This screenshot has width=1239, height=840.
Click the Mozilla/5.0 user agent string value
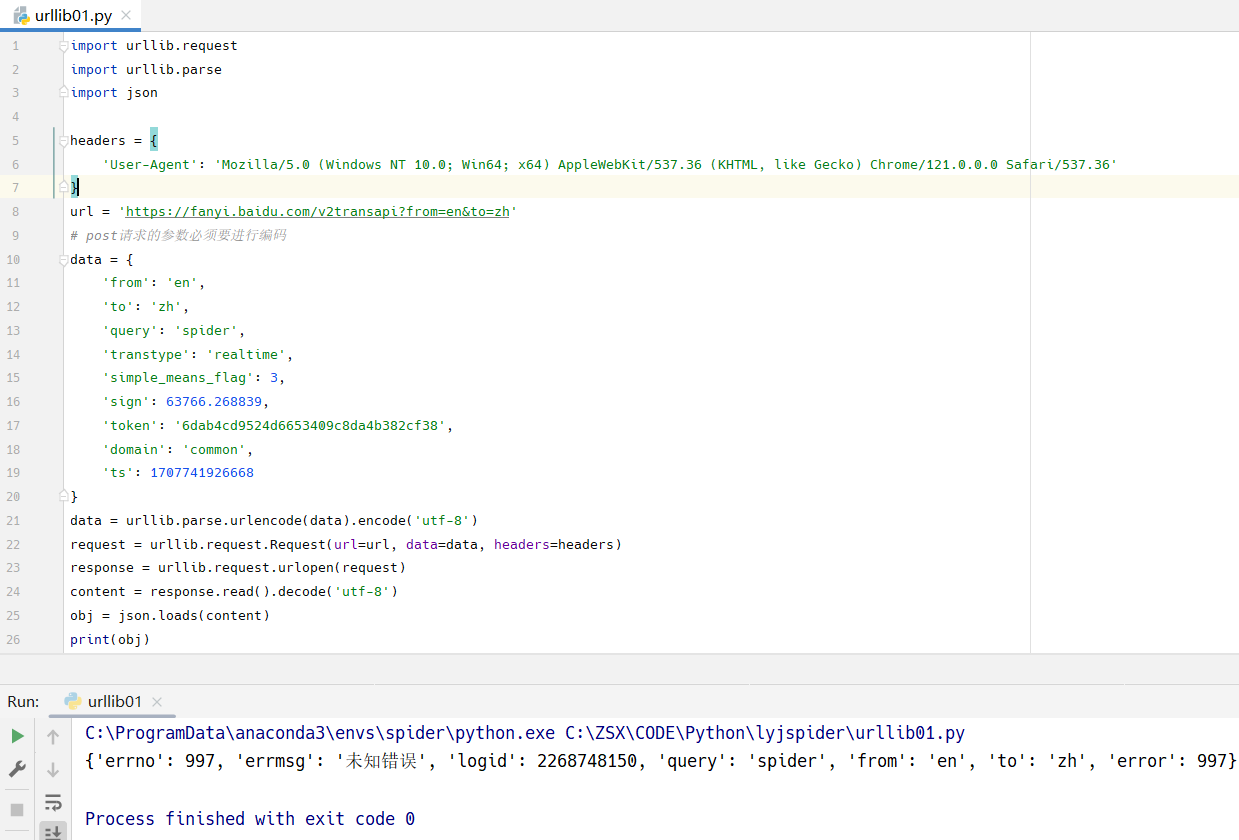point(666,164)
